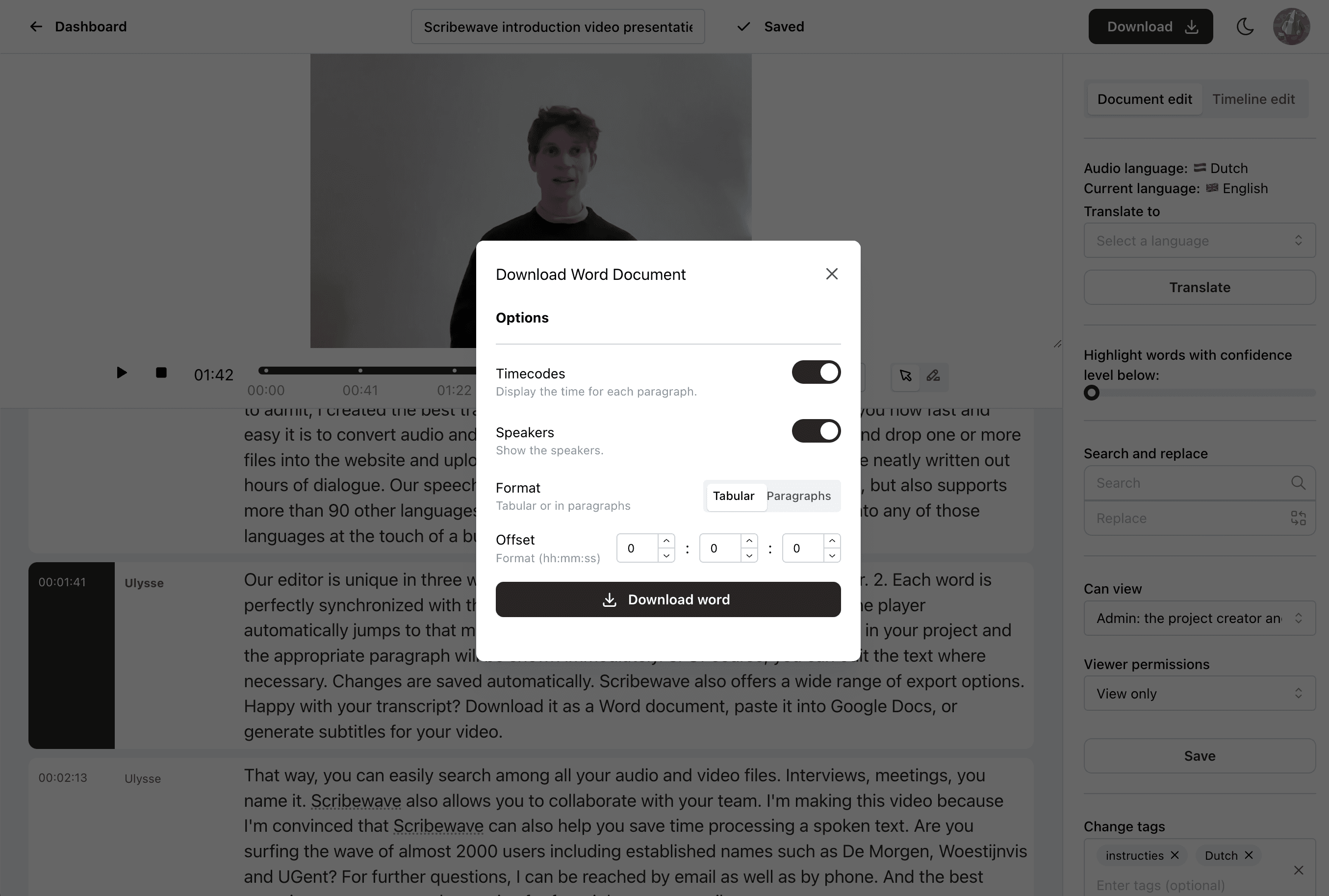Click the replace icon in Replace field
Screen dimensions: 1329x896
(x=1299, y=518)
